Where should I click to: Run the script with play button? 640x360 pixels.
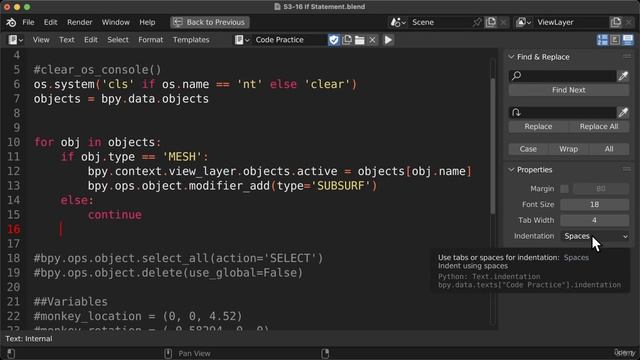tap(388, 40)
